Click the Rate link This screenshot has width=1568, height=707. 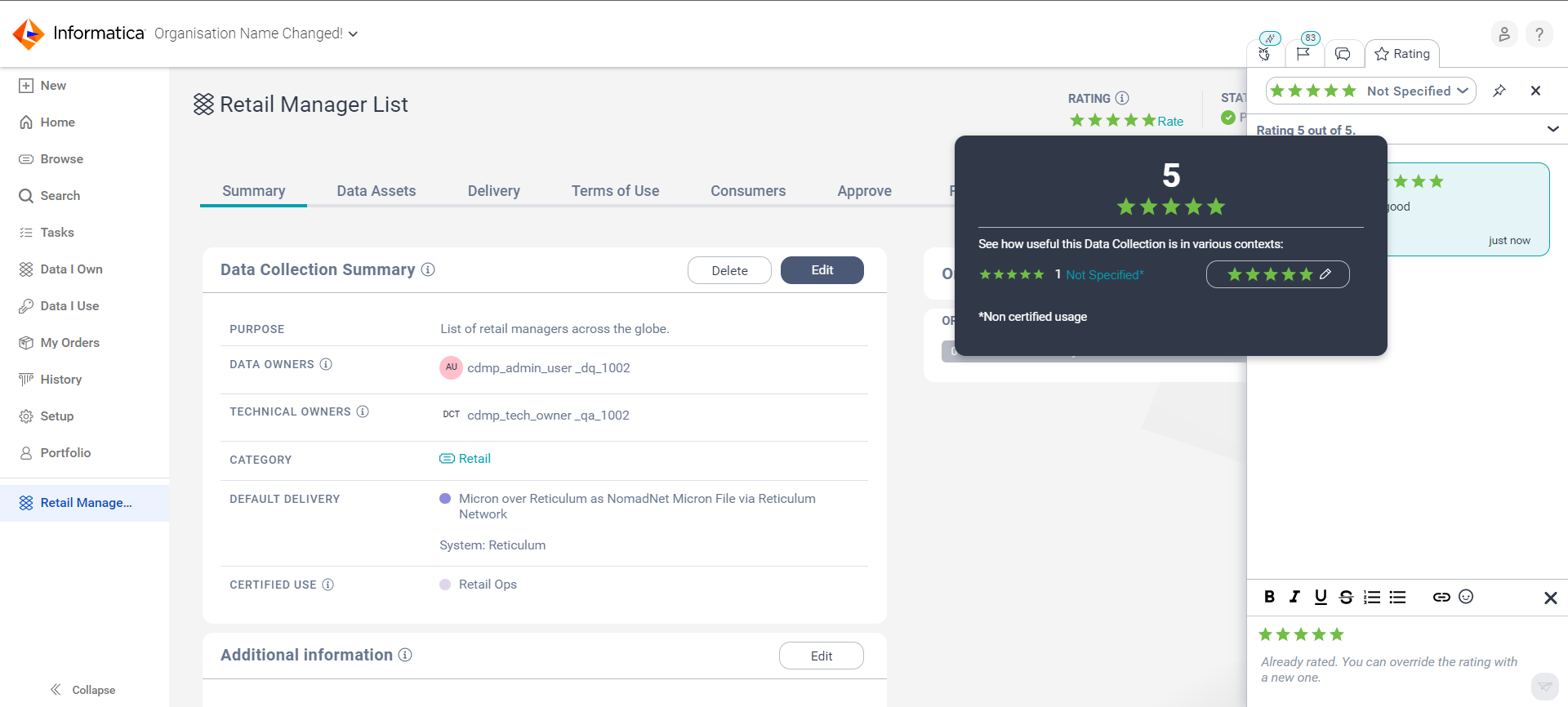coord(1170,121)
